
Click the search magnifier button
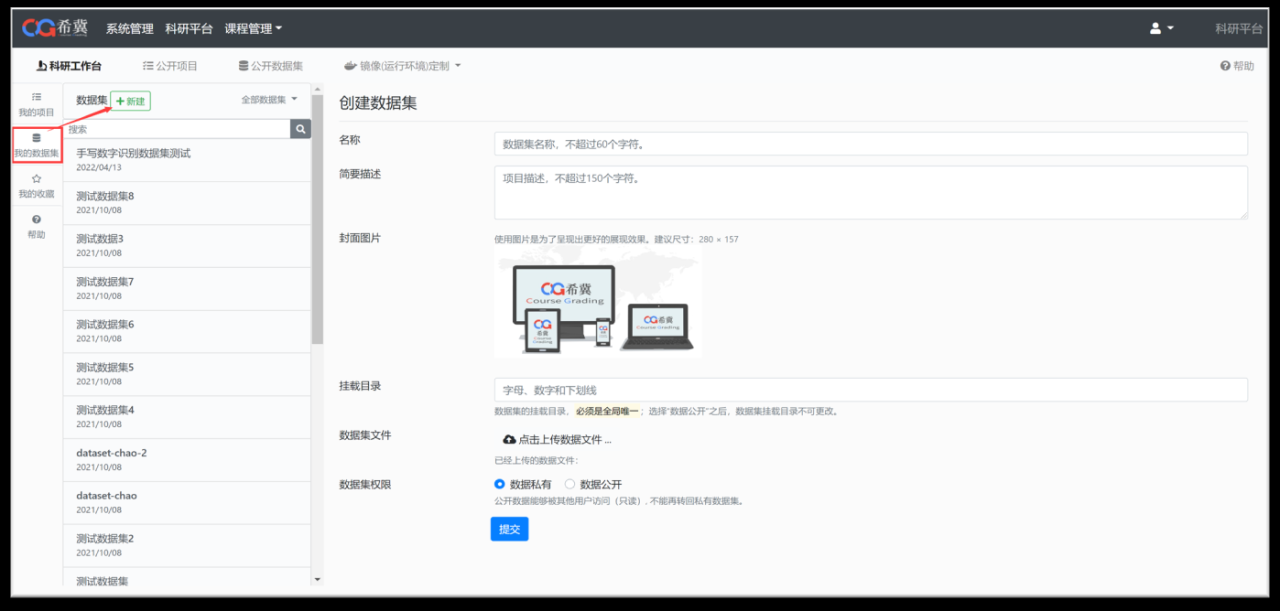300,129
